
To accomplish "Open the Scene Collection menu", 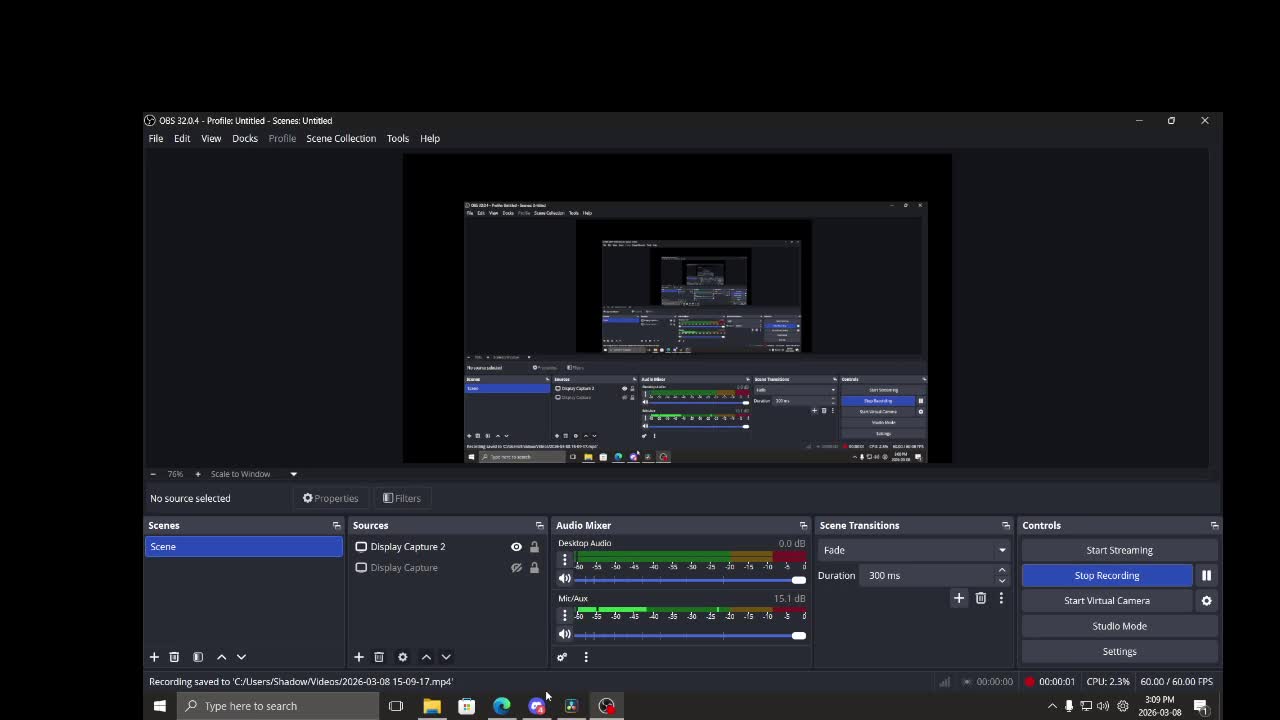I will click(341, 139).
